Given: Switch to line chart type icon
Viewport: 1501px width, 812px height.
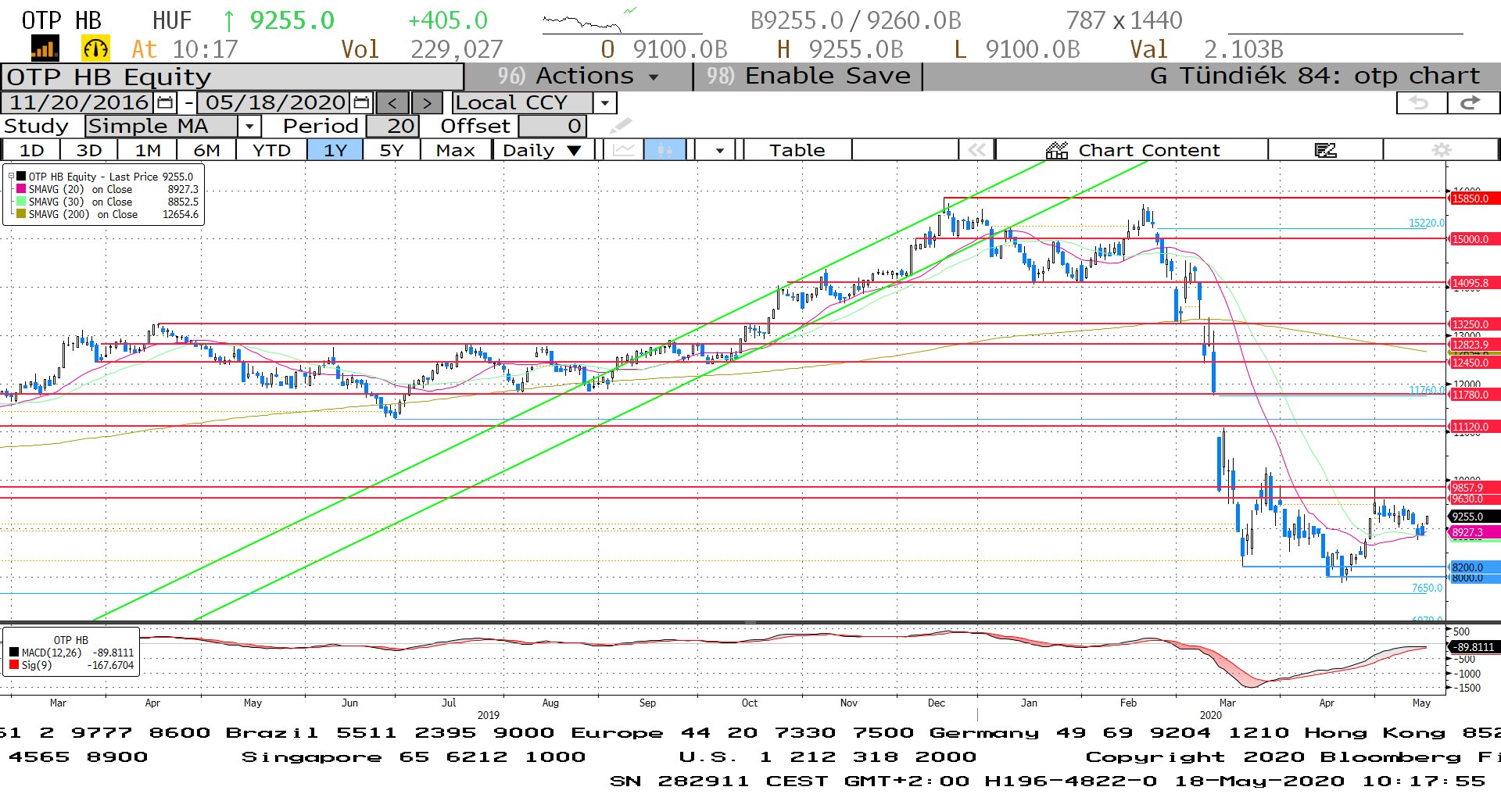Looking at the screenshot, I should coord(623,150).
